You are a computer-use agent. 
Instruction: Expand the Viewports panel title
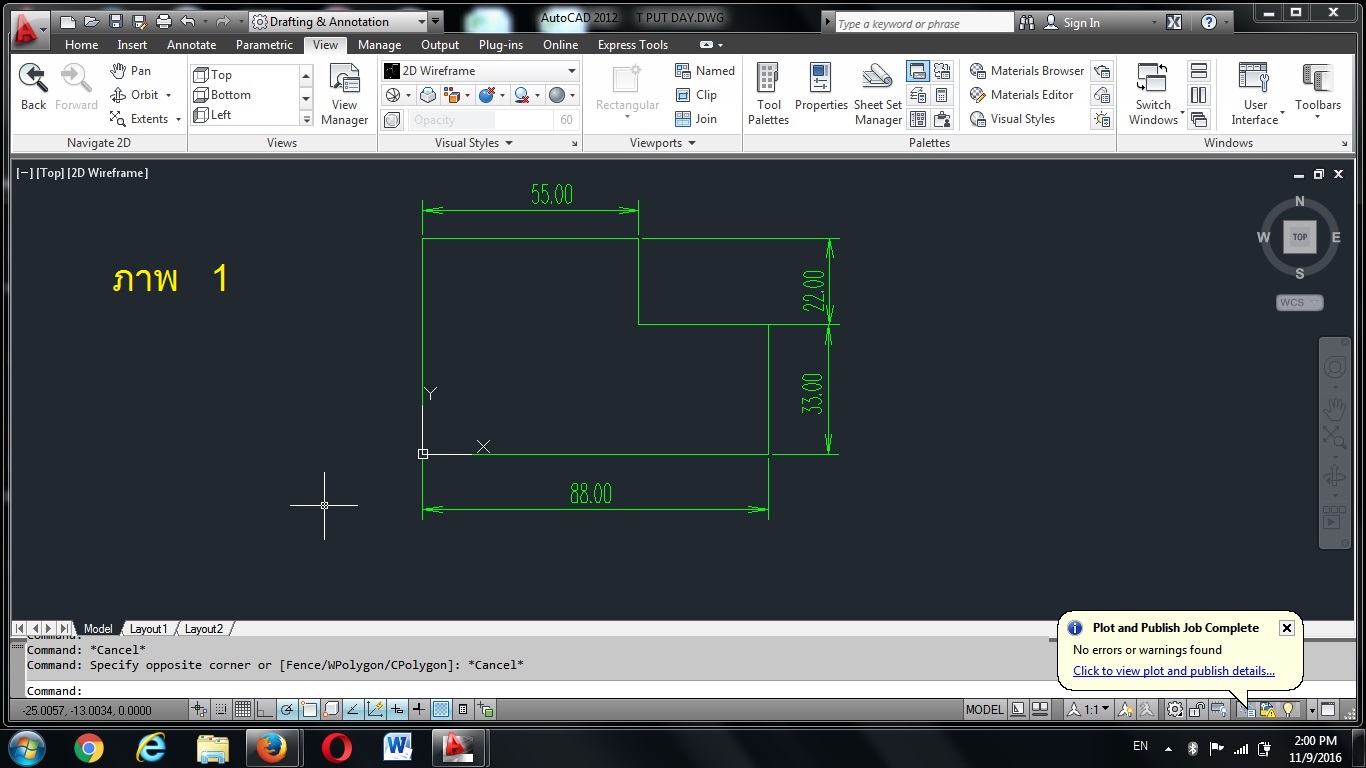point(662,143)
